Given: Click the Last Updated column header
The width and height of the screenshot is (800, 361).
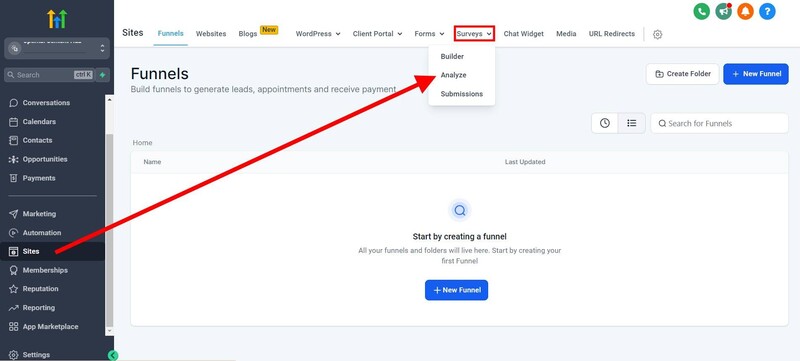Looking at the screenshot, I should [x=525, y=162].
